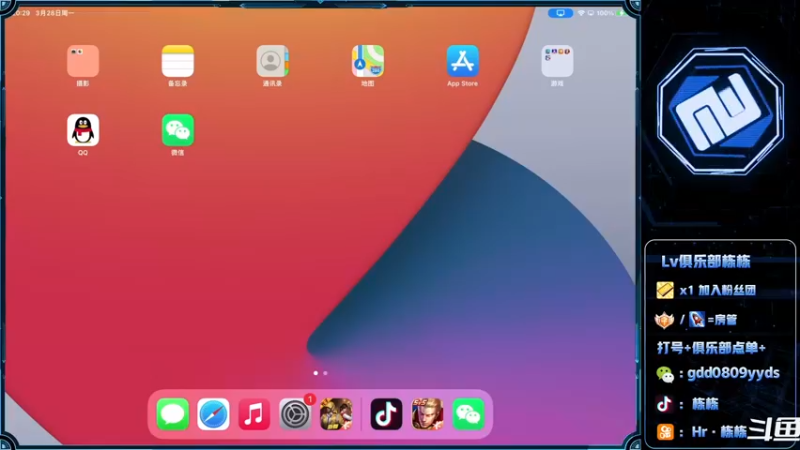Image resolution: width=800 pixels, height=450 pixels.
Task: Switch to second home screen page dot
Action: 326,373
